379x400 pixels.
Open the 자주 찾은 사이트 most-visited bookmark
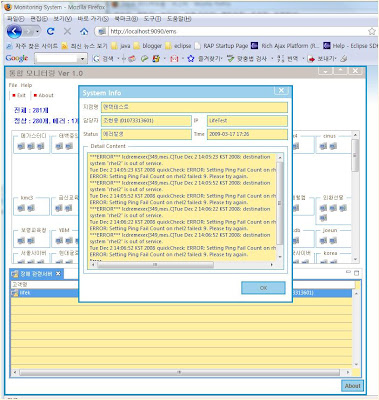click(32, 46)
